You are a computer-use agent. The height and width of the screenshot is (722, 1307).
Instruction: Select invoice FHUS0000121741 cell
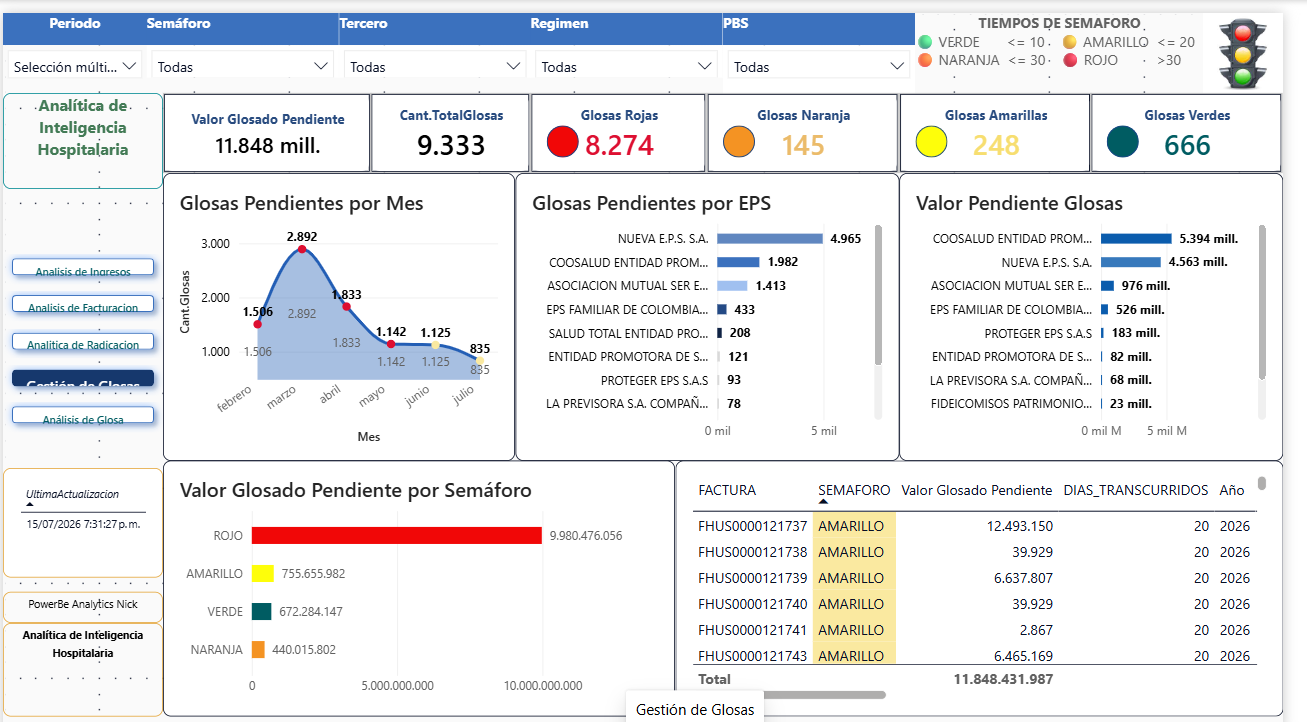753,630
